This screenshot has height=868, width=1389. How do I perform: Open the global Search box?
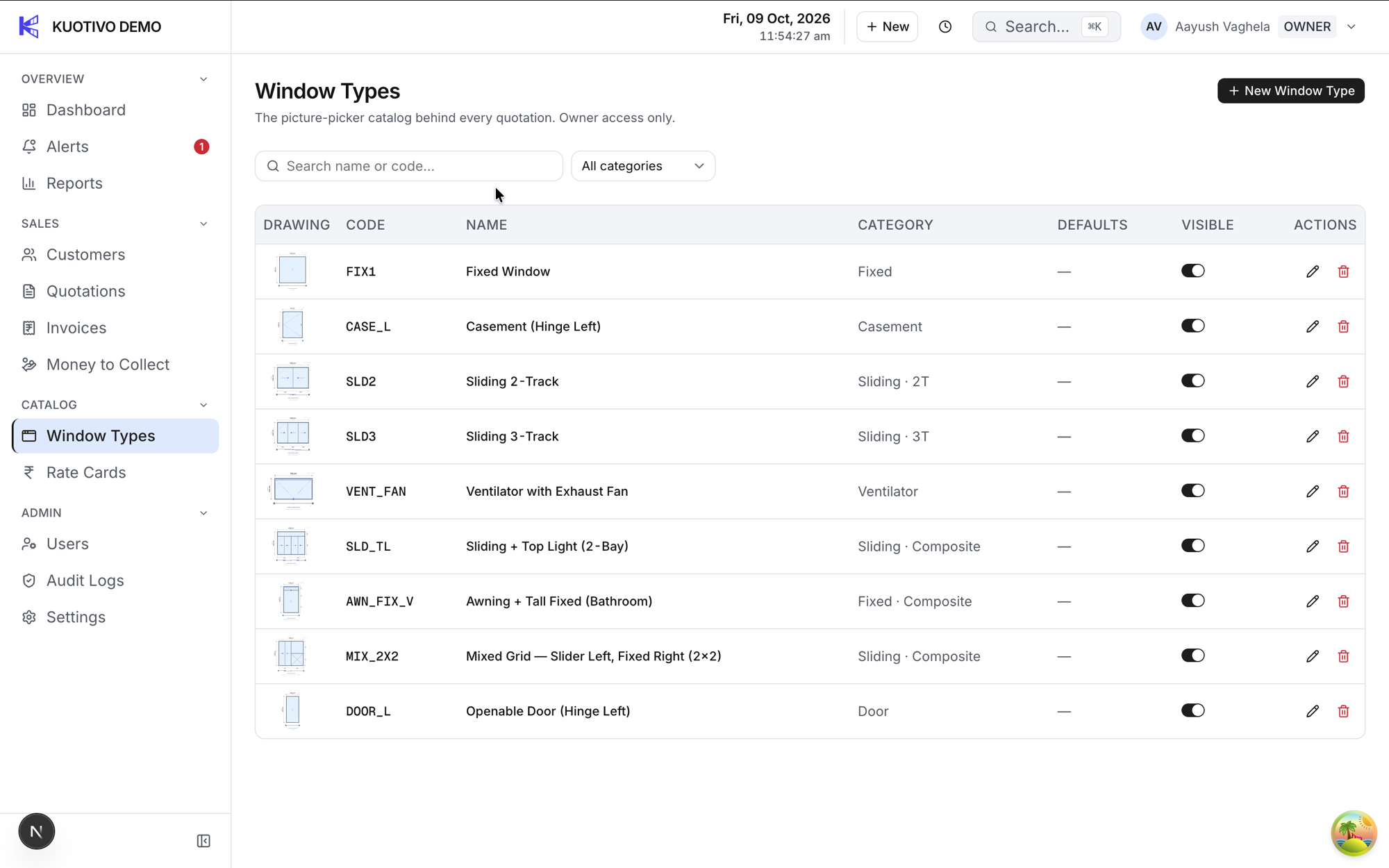pyautogui.click(x=1046, y=26)
